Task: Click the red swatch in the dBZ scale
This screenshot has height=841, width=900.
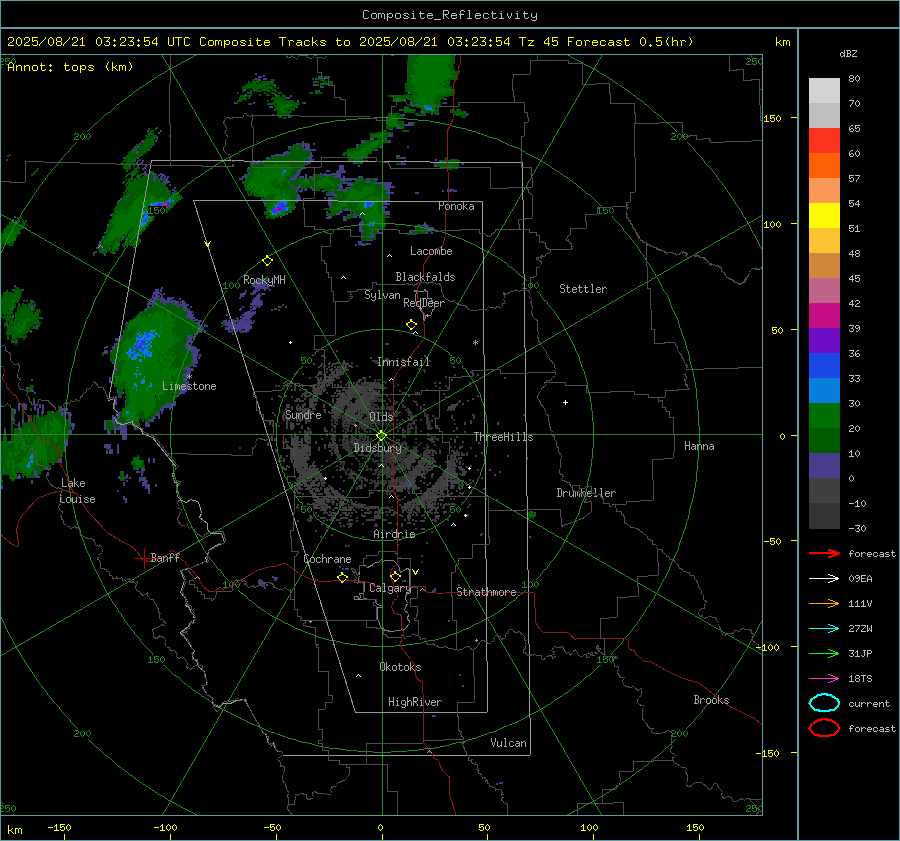Action: 824,141
